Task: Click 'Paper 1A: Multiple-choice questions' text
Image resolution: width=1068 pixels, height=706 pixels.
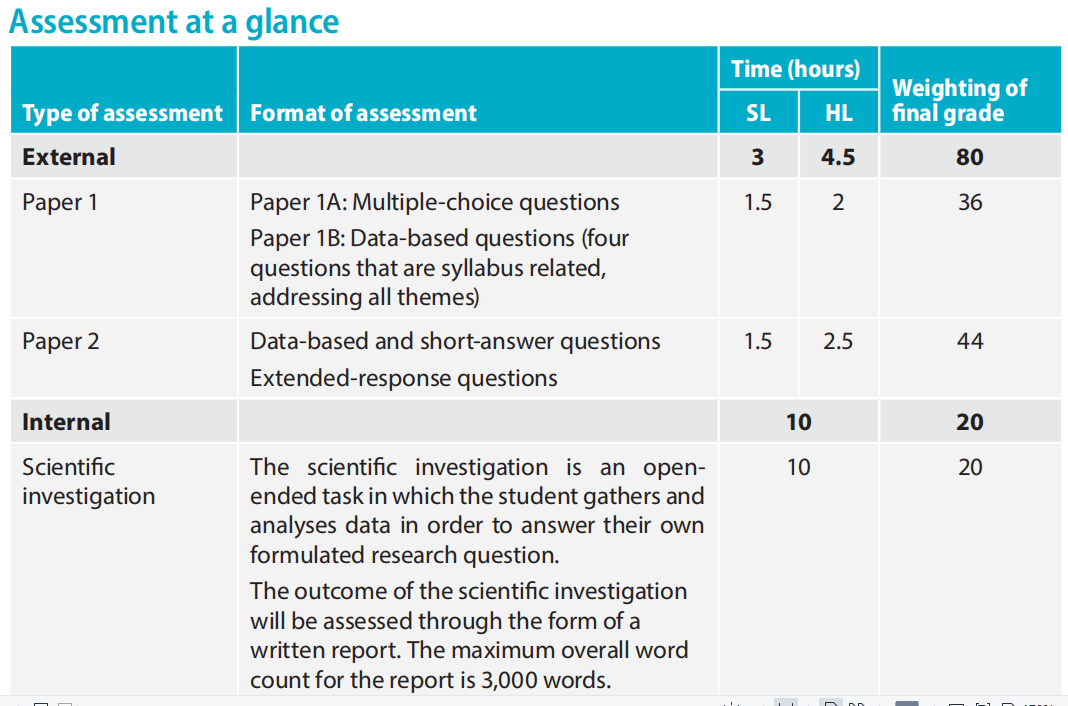Action: [x=435, y=202]
